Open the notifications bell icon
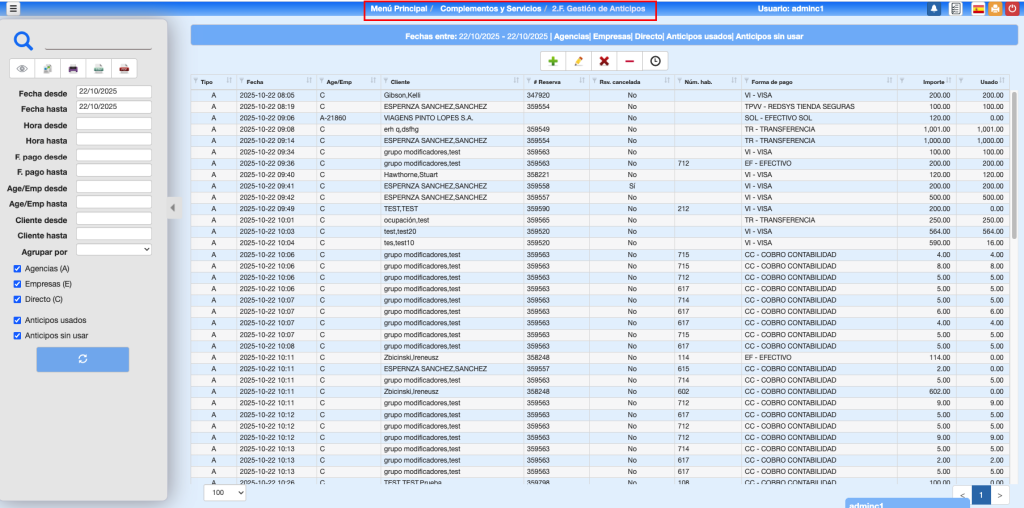Viewport: 1024px width, 508px height. click(x=934, y=9)
